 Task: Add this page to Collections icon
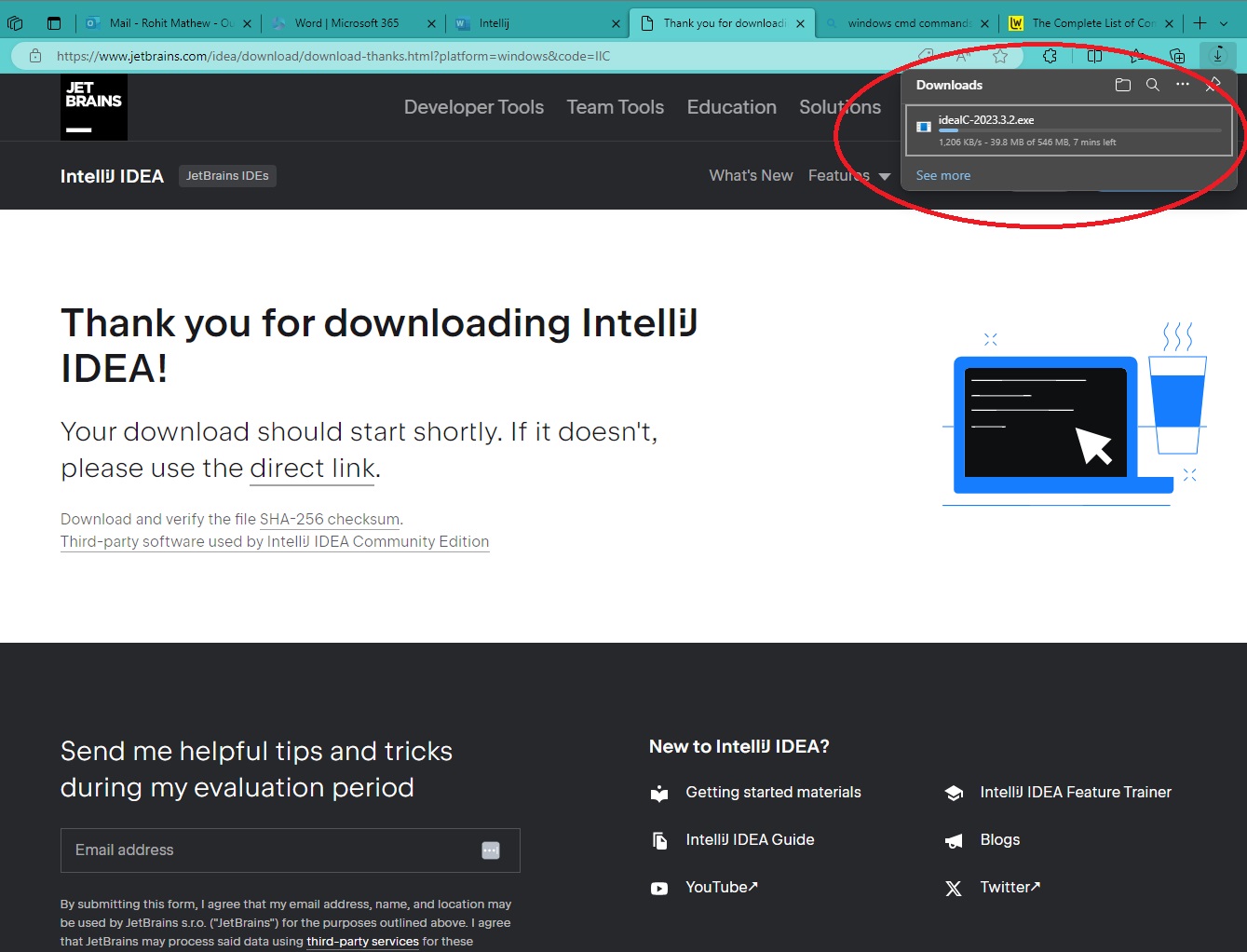(1177, 56)
